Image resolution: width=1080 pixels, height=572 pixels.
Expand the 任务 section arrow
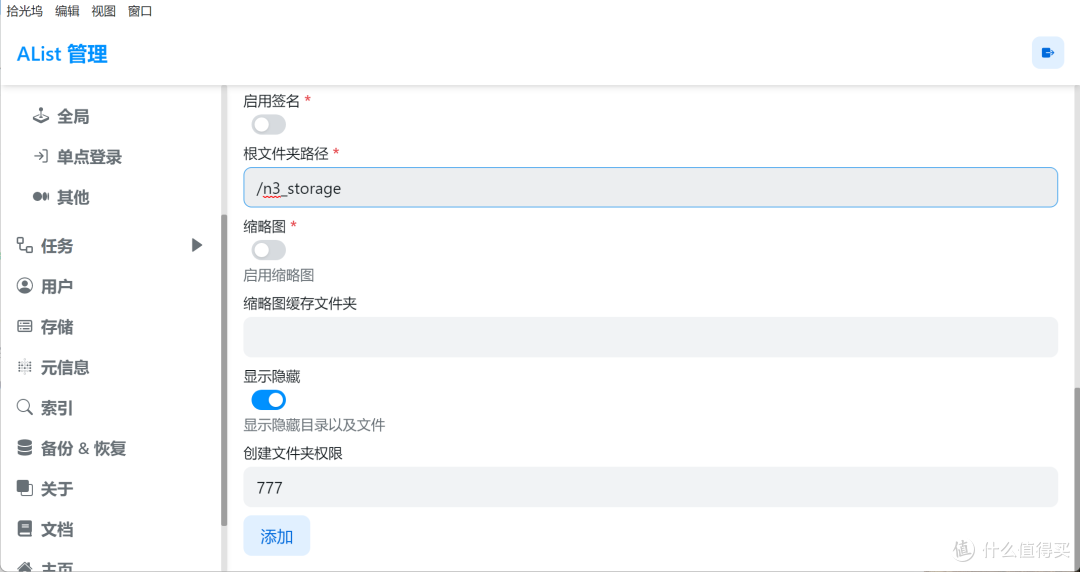coord(197,245)
